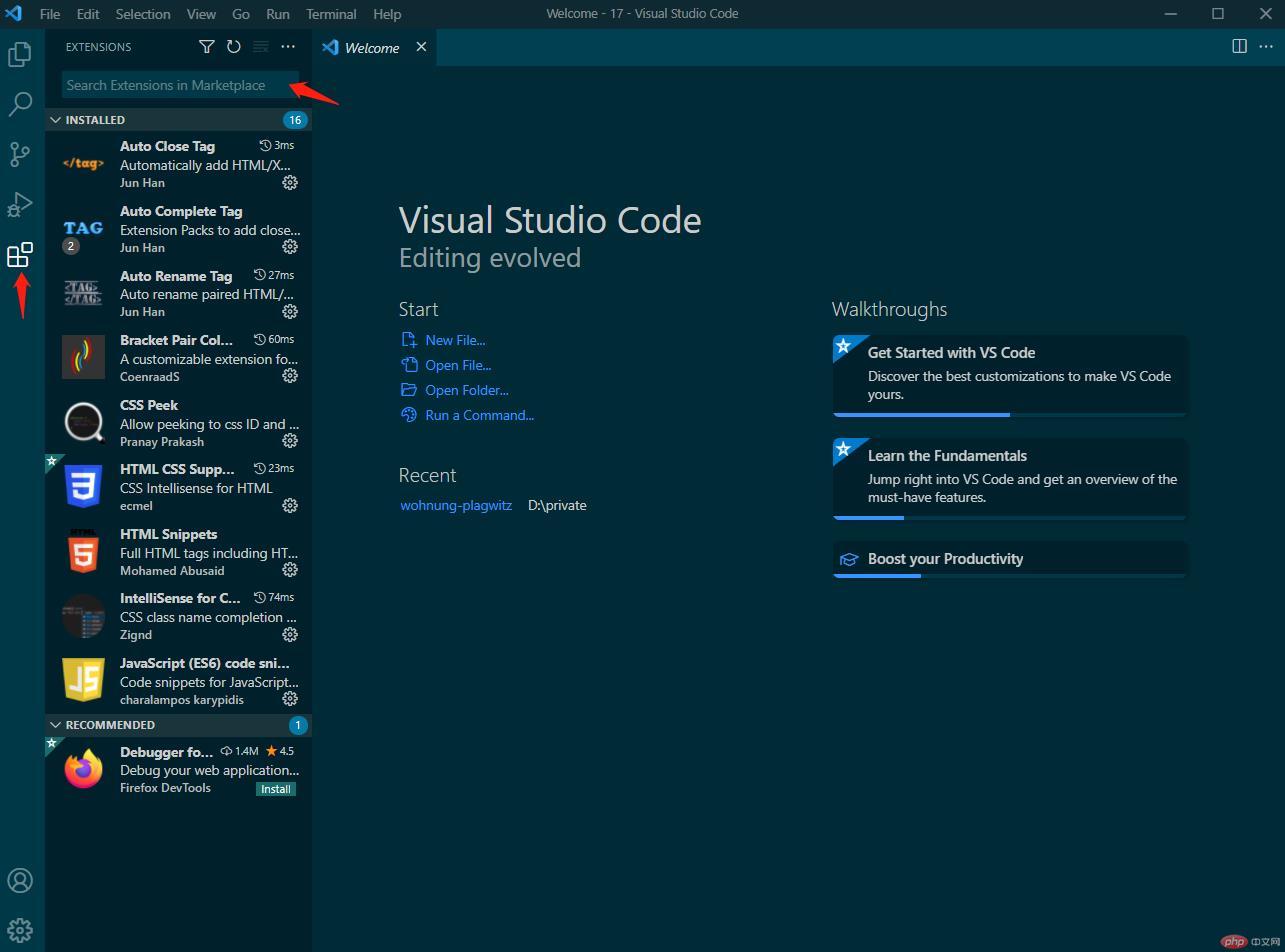The height and width of the screenshot is (952, 1285).
Task: Select the CSS Peek extension
Action: coord(178,422)
